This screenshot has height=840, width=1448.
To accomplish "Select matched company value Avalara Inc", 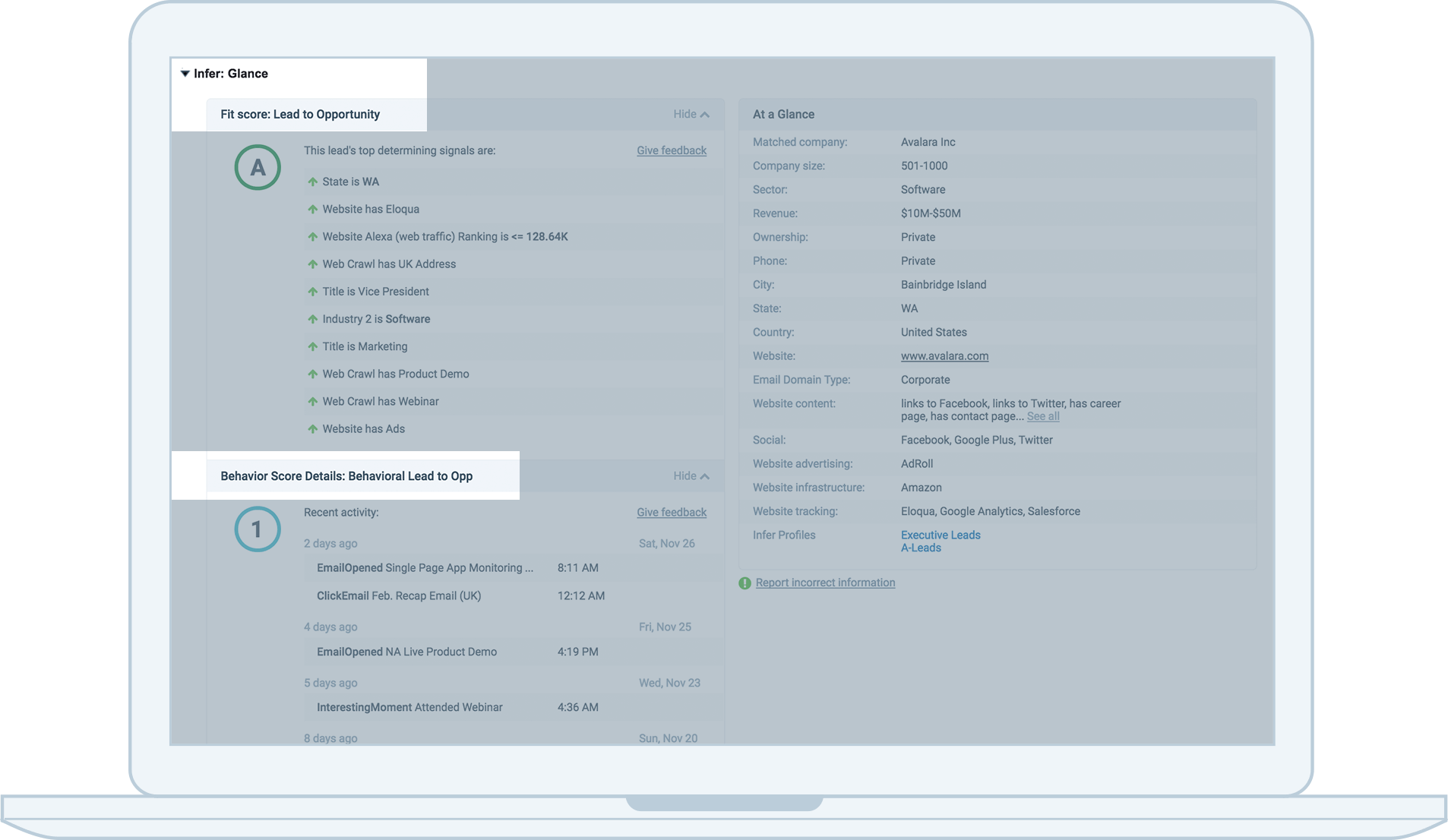I will point(928,143).
